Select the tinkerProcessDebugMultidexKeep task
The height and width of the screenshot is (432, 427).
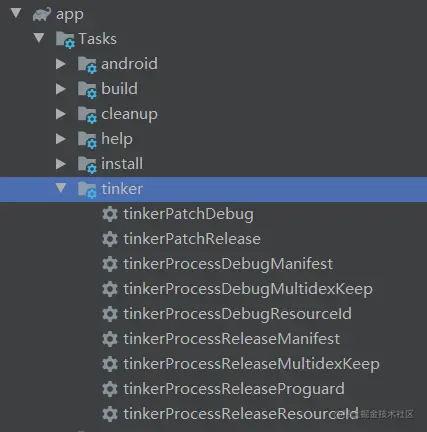(248, 289)
